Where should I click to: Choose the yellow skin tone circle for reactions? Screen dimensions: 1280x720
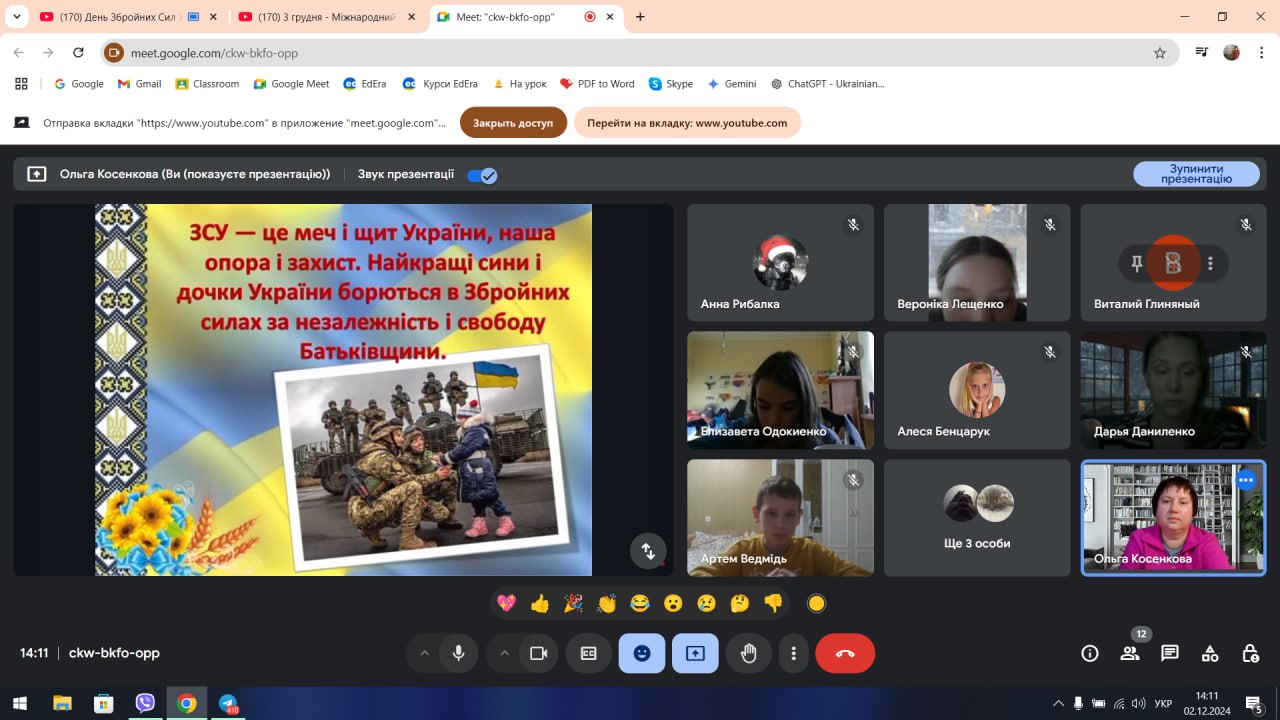(816, 603)
